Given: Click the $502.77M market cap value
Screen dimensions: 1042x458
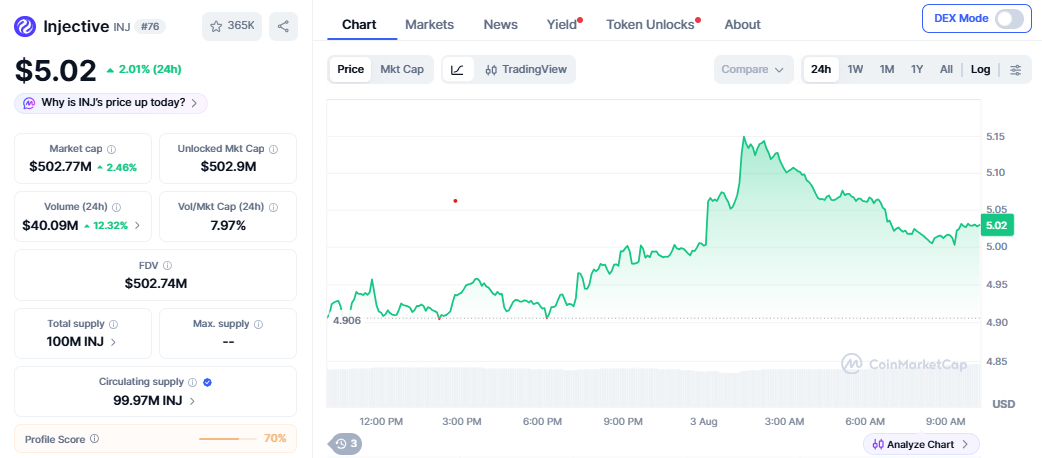Looking at the screenshot, I should tap(60, 167).
